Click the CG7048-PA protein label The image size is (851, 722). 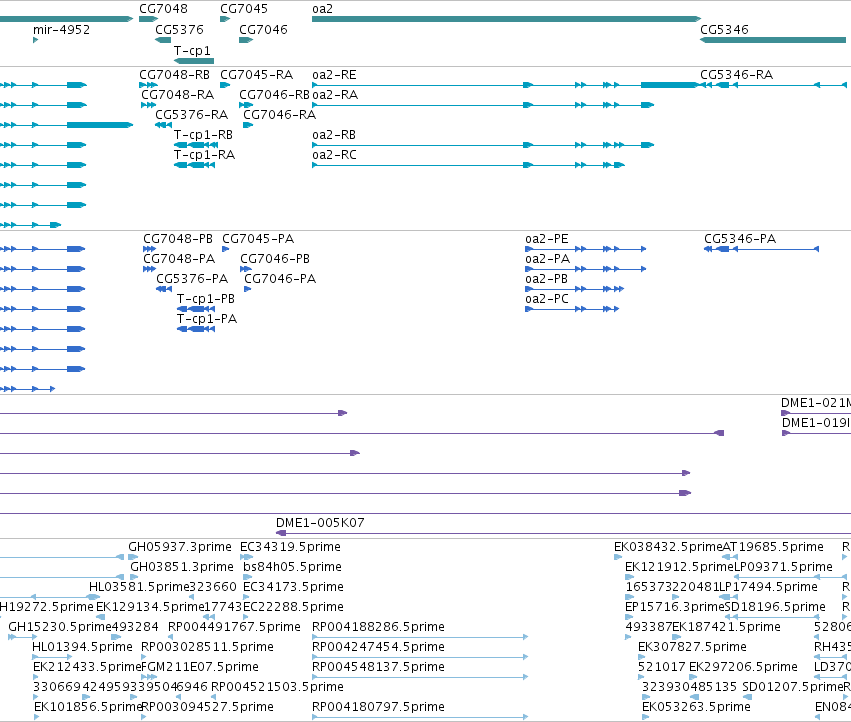click(179, 259)
